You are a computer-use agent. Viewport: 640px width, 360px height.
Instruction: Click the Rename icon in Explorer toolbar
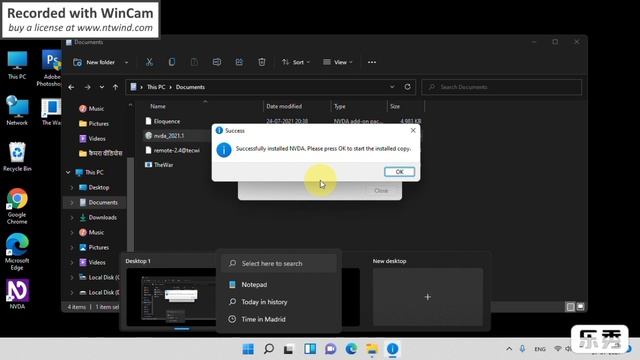217,62
